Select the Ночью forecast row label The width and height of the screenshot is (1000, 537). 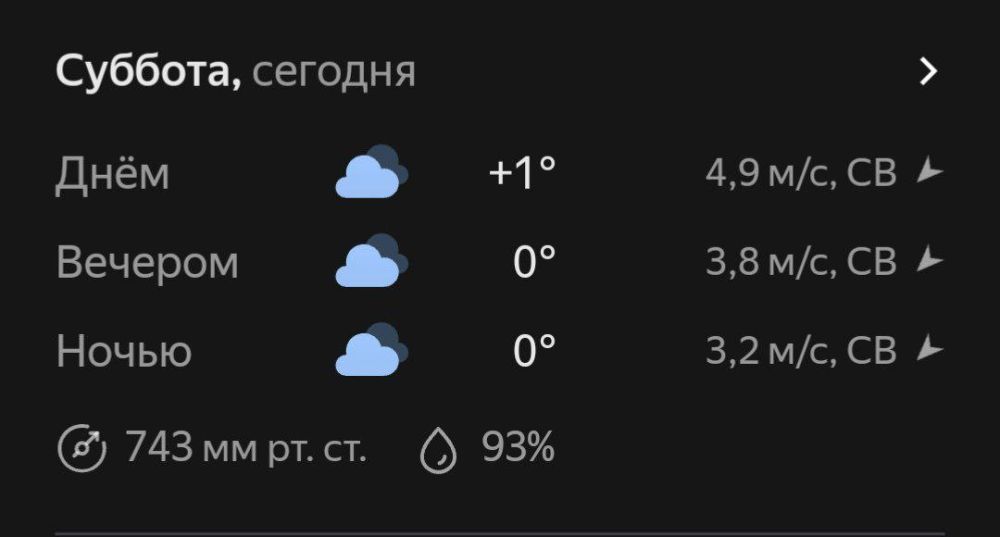click(124, 351)
